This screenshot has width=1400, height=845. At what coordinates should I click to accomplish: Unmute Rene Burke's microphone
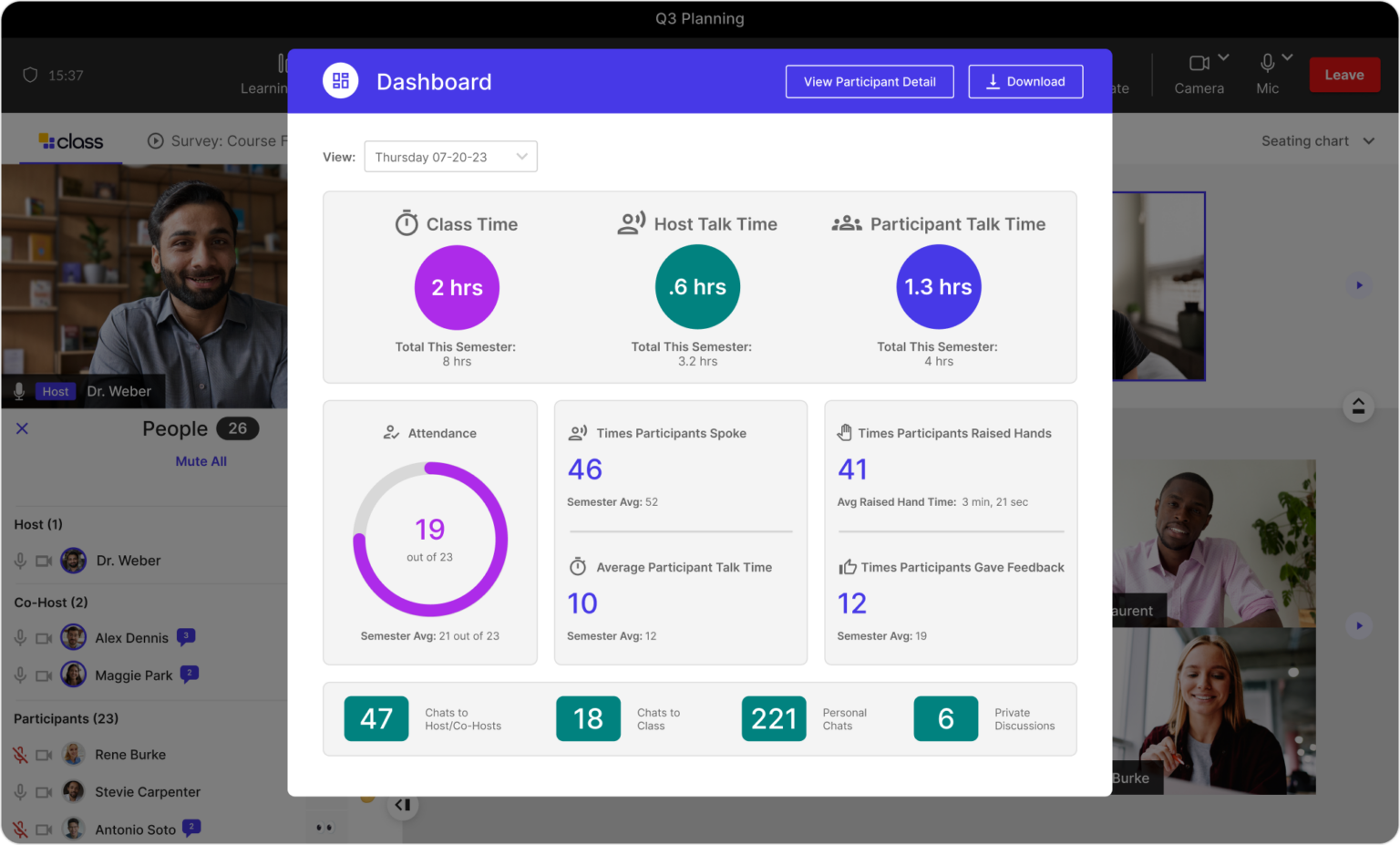pos(20,755)
